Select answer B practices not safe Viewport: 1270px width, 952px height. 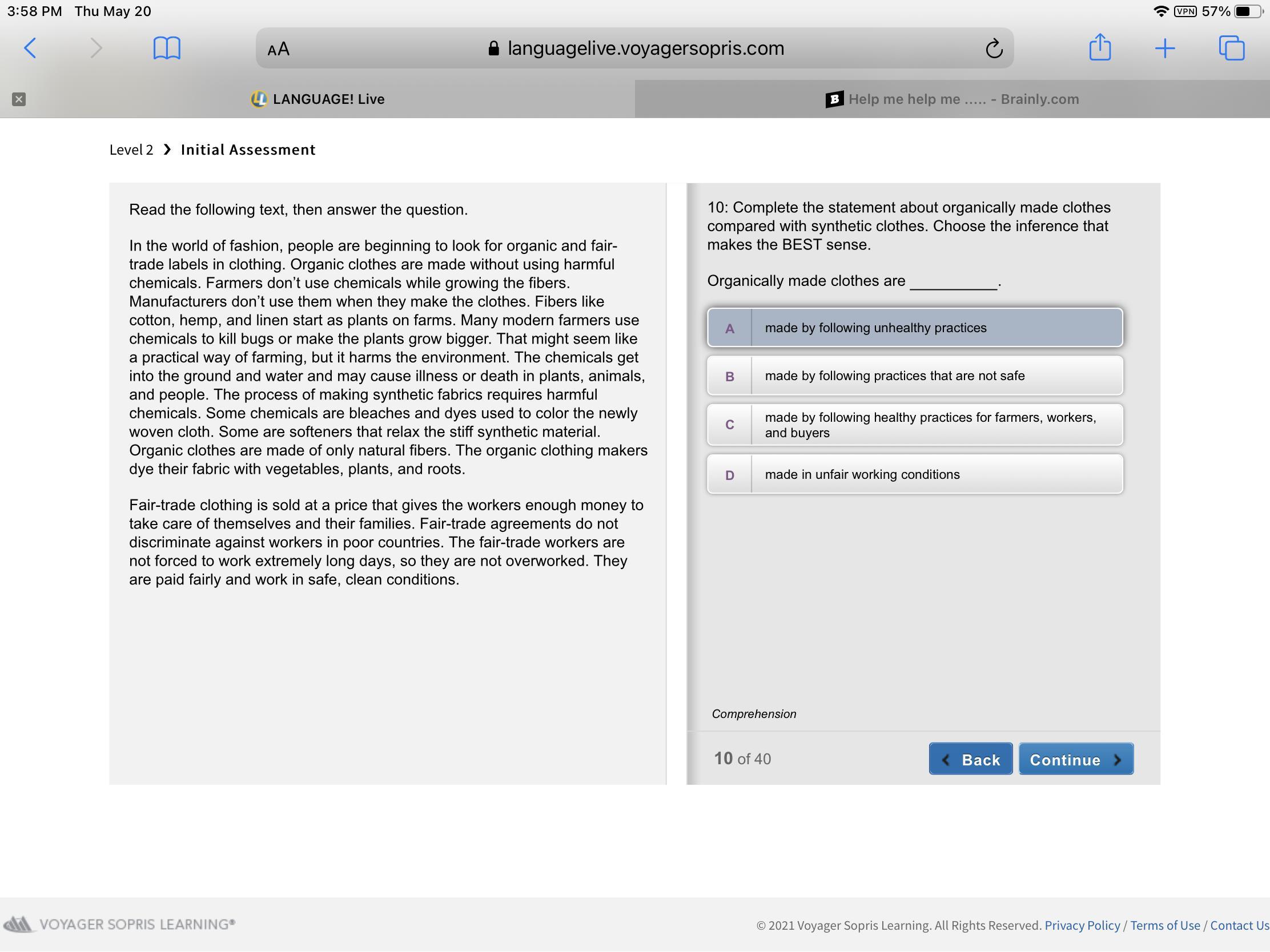[x=914, y=376]
